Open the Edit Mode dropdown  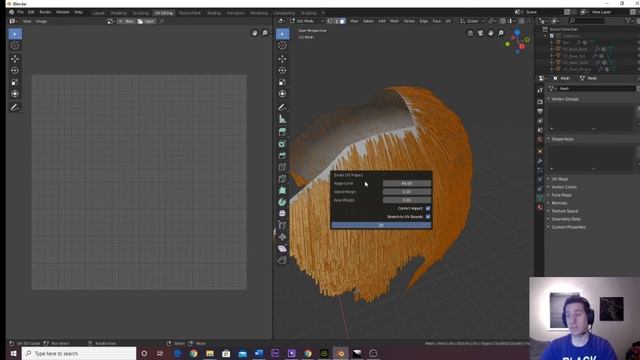pyautogui.click(x=307, y=21)
